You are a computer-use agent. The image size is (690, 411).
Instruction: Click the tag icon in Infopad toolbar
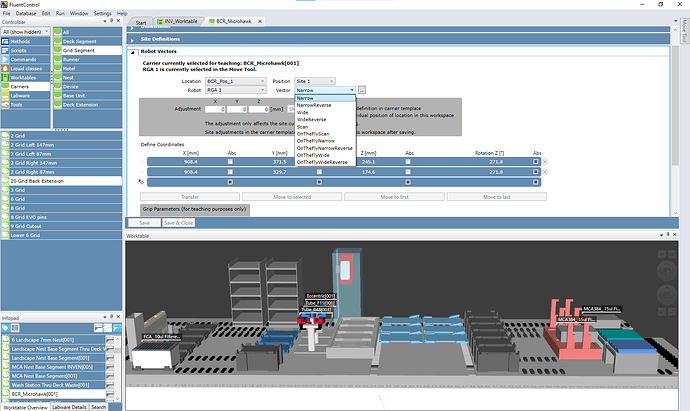click(x=5, y=328)
